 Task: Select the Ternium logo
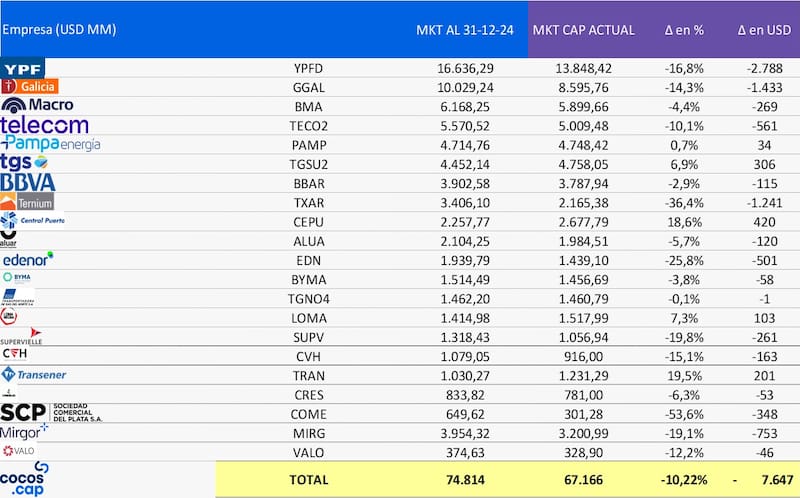pos(28,202)
